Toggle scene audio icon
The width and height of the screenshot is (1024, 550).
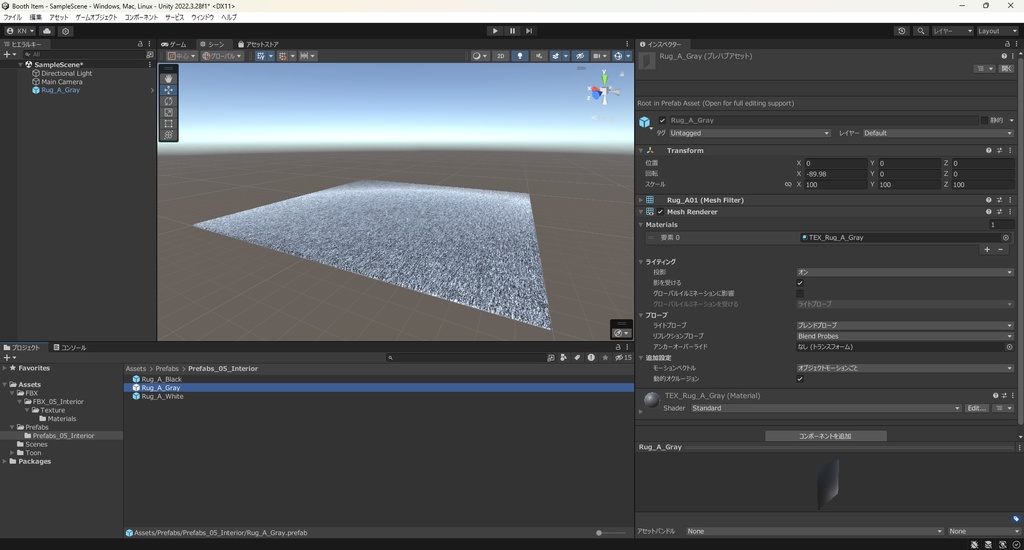coord(539,56)
